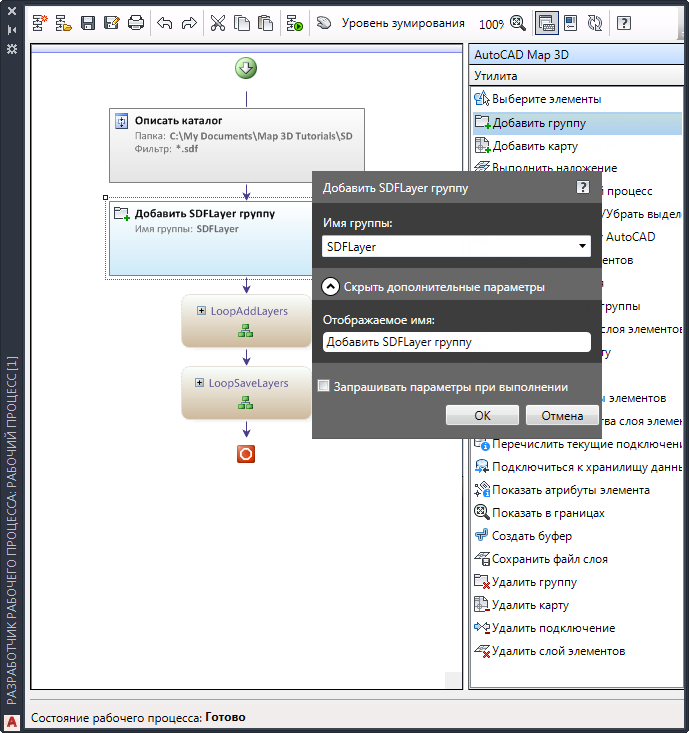Screen dimensions: 689x733
Task: Select Удалить группу activity
Action: (x=525, y=582)
